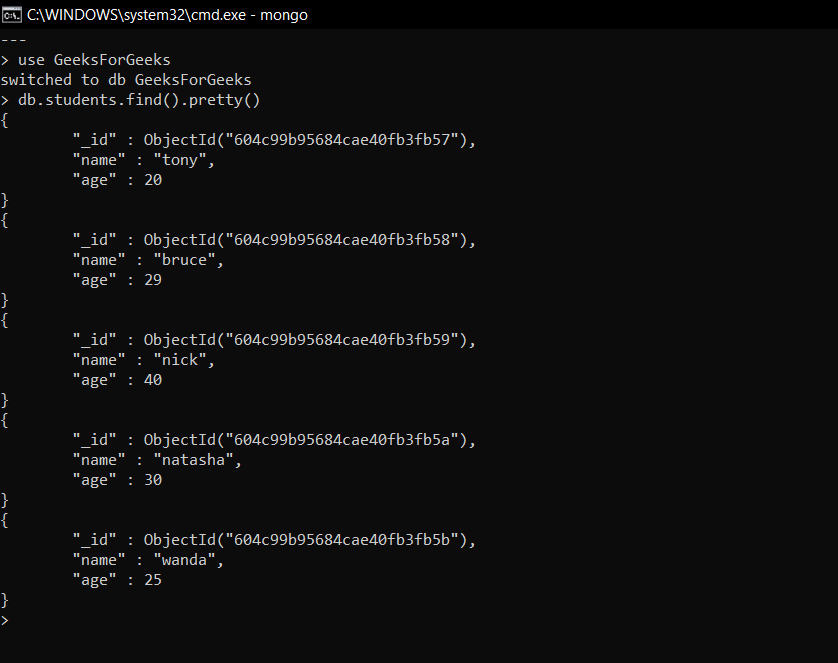This screenshot has height=663, width=838.
Task: Click the age value 29
Action: (x=153, y=280)
